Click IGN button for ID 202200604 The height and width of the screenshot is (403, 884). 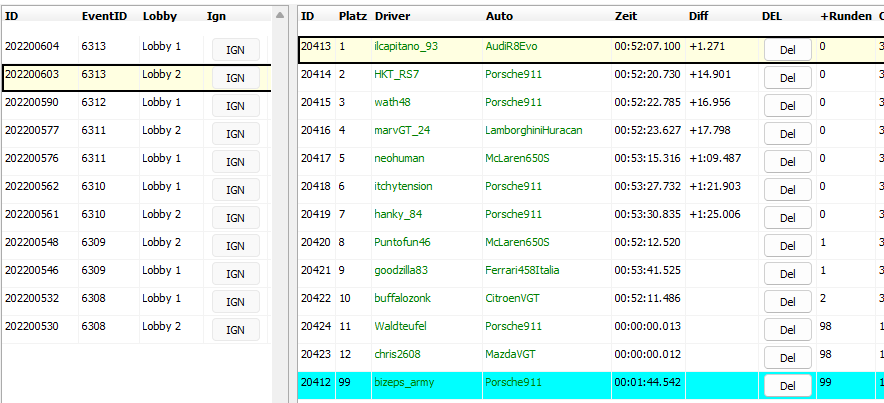click(235, 50)
